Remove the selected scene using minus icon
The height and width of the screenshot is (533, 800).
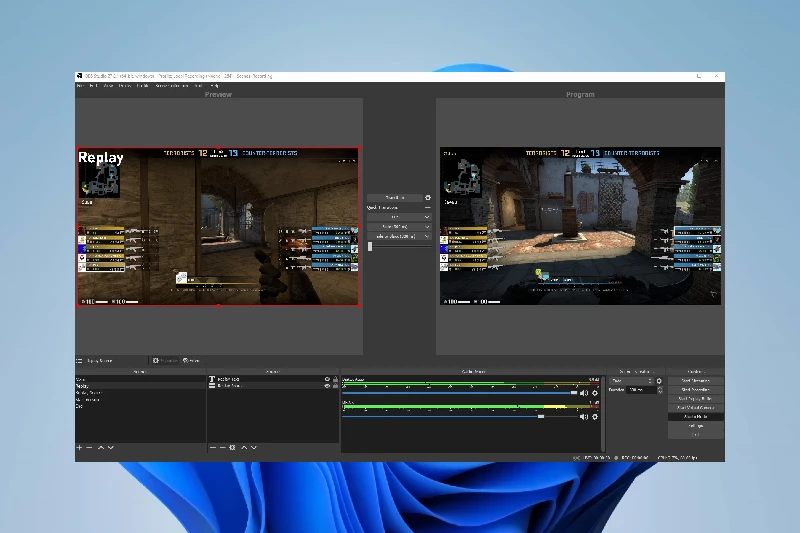89,447
